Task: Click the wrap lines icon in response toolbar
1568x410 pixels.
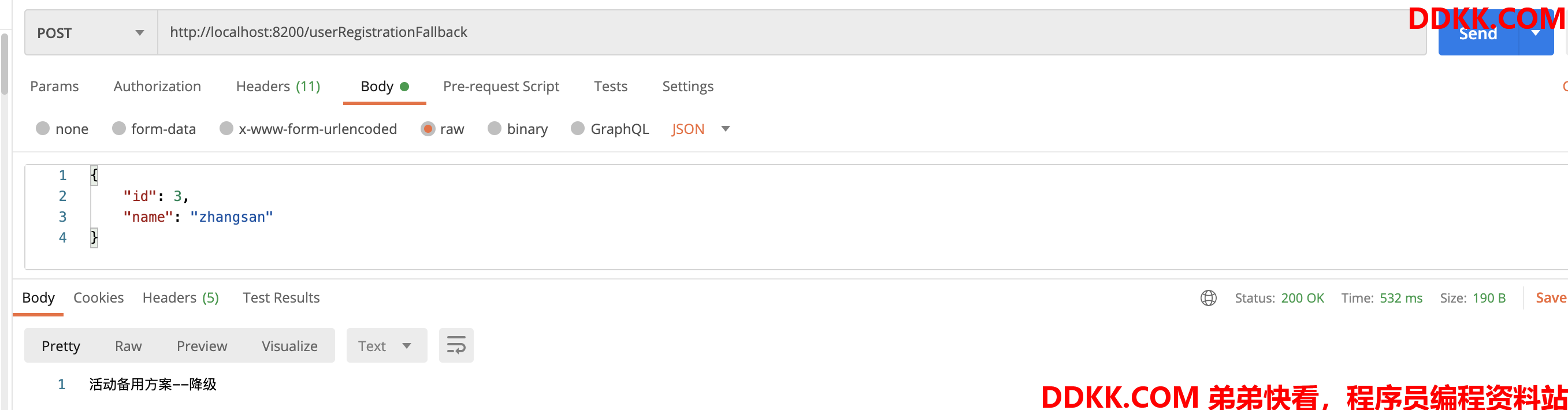Action: (456, 345)
